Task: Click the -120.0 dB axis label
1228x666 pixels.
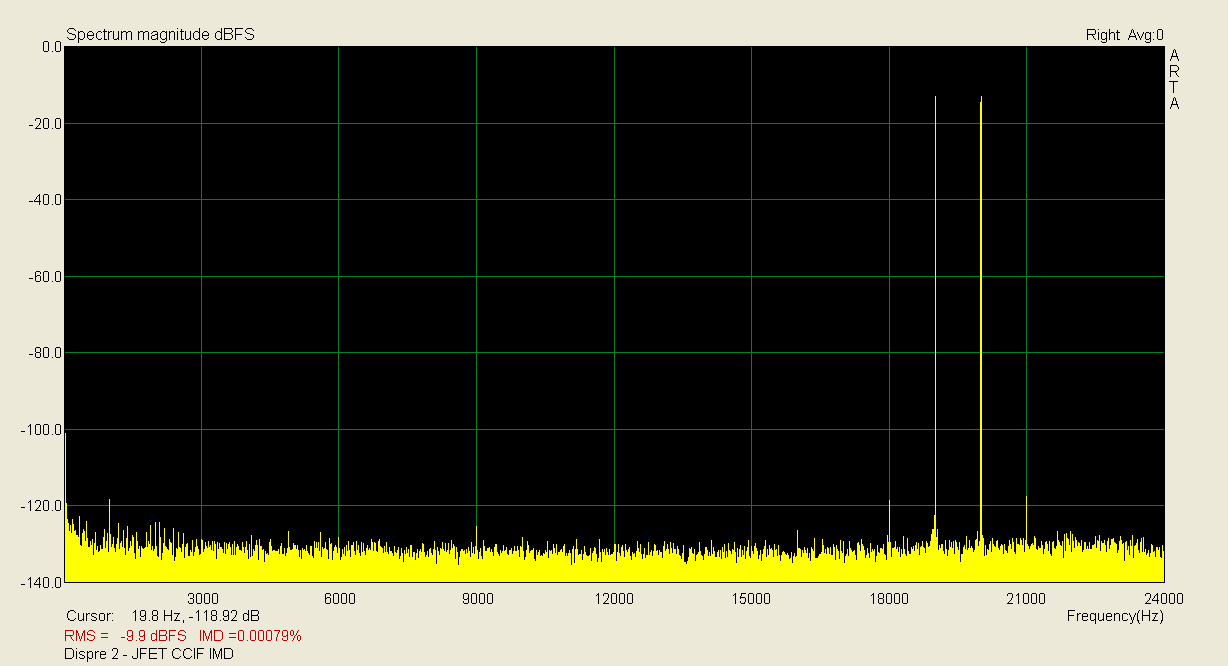Action: (41, 506)
